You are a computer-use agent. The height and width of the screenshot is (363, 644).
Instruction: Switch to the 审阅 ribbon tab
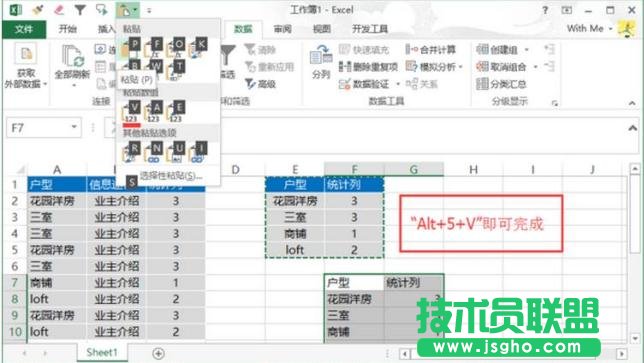(283, 29)
